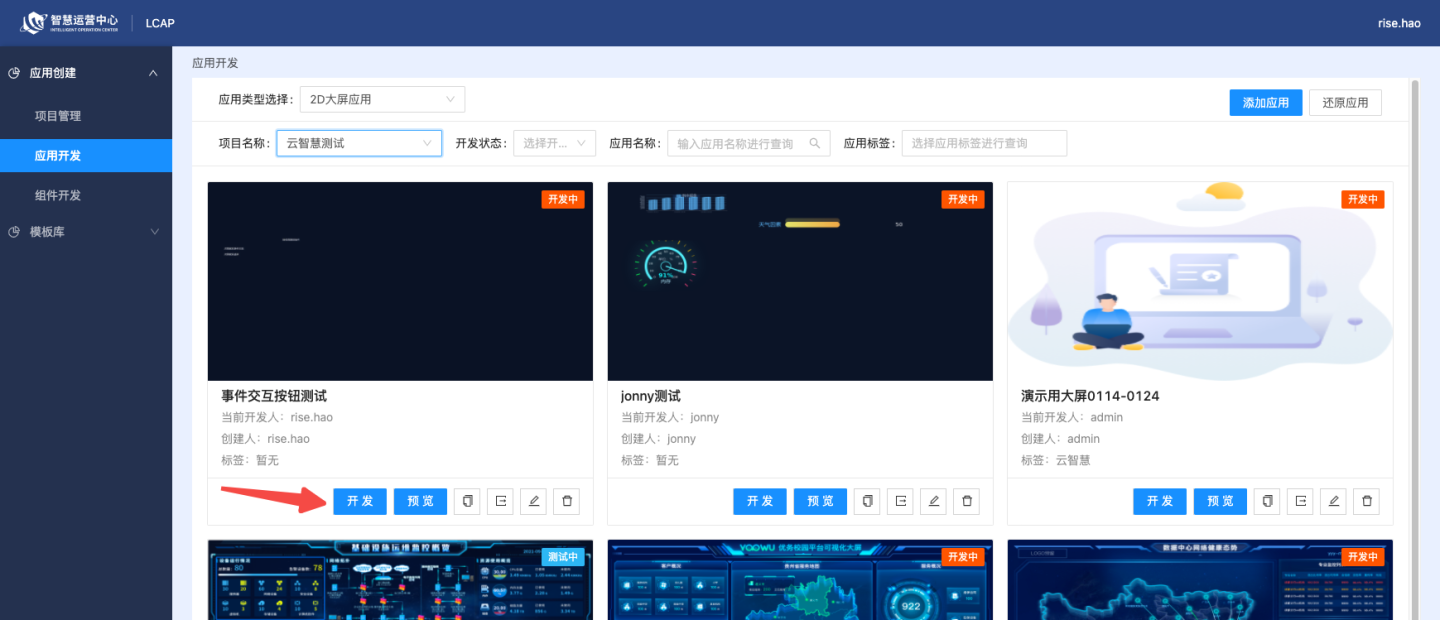Click 开发中 badge on jonny测试 card

click(x=963, y=199)
